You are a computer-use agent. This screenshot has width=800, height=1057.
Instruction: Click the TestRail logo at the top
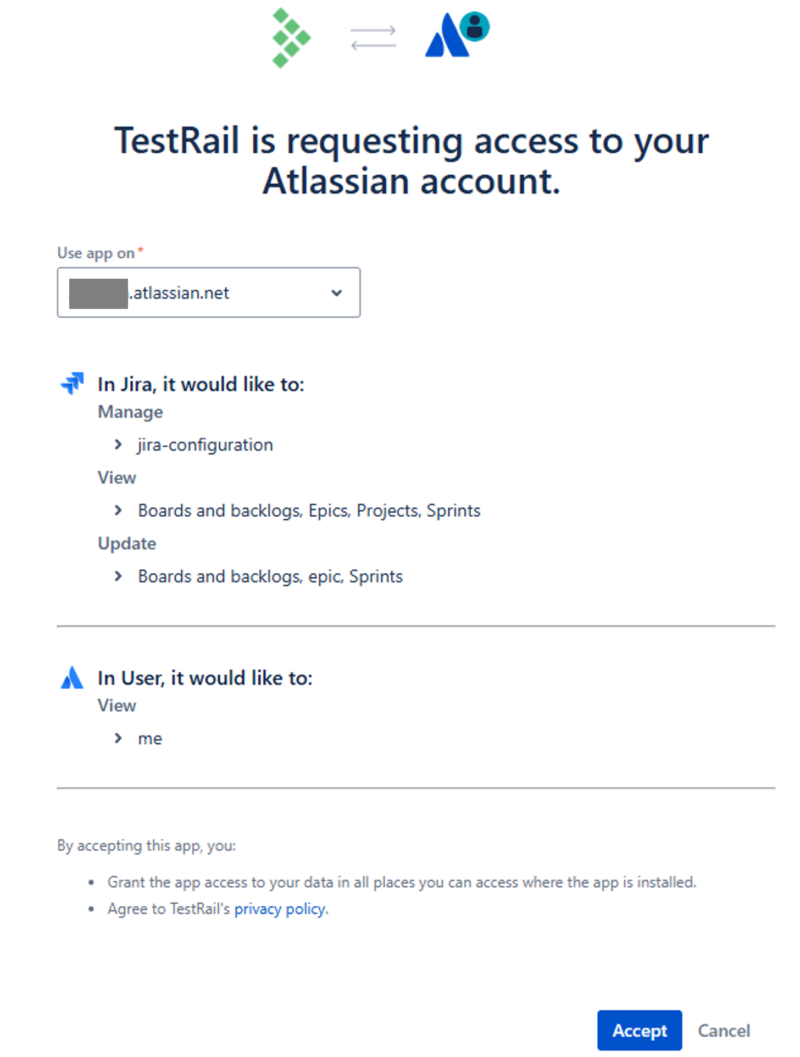[291, 38]
